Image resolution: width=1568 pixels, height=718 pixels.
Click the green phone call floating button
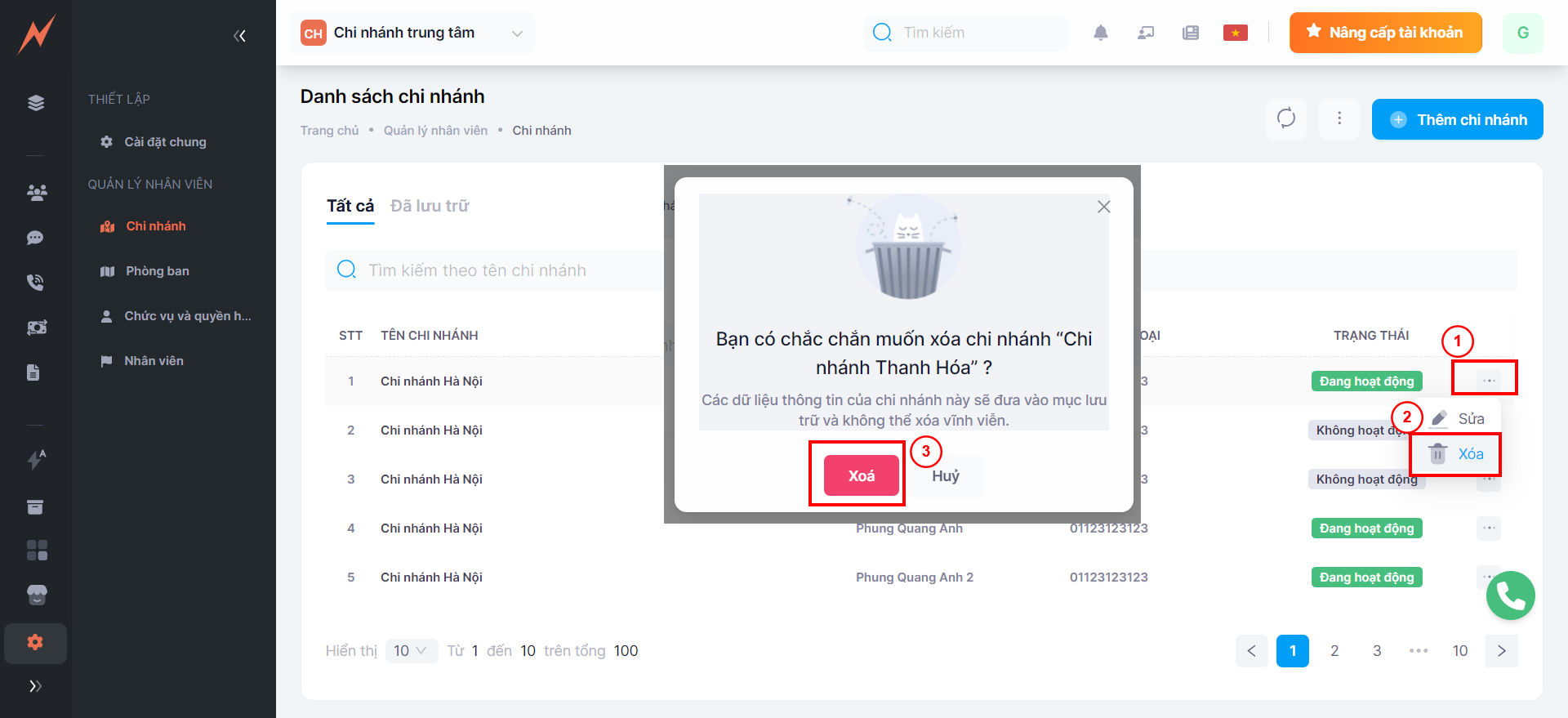tap(1510, 595)
